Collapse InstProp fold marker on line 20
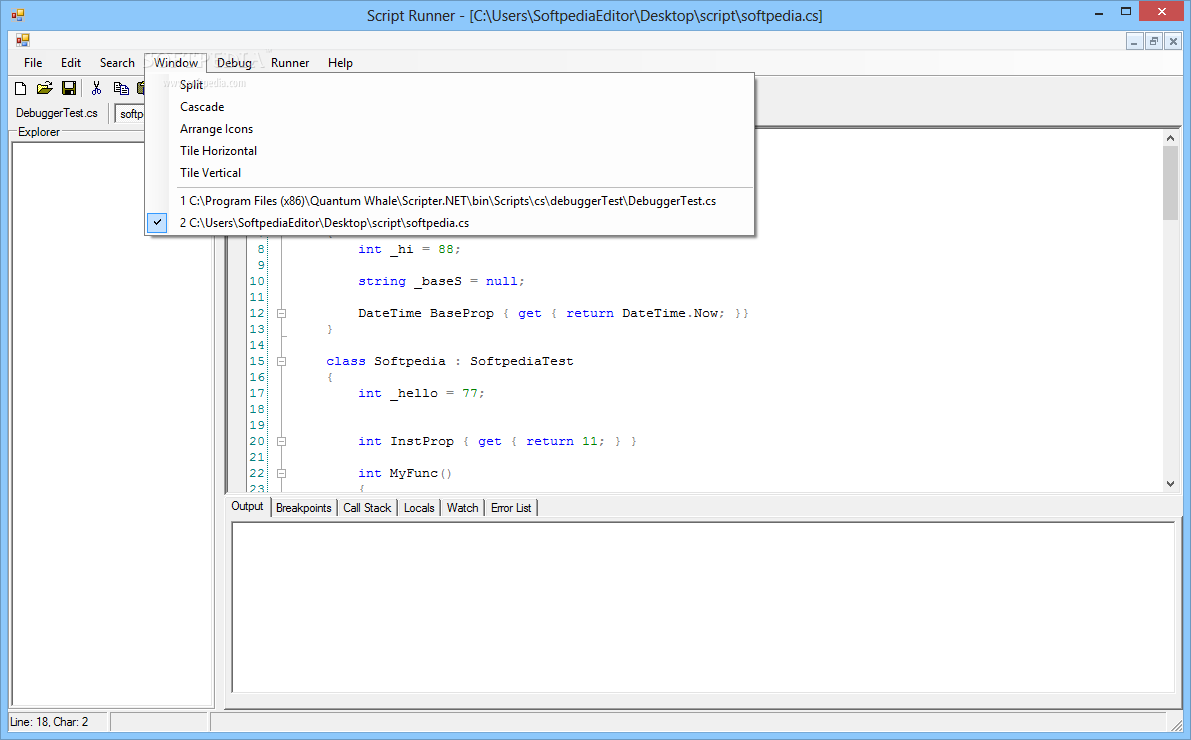Viewport: 1191px width, 740px height. pyautogui.click(x=281, y=441)
